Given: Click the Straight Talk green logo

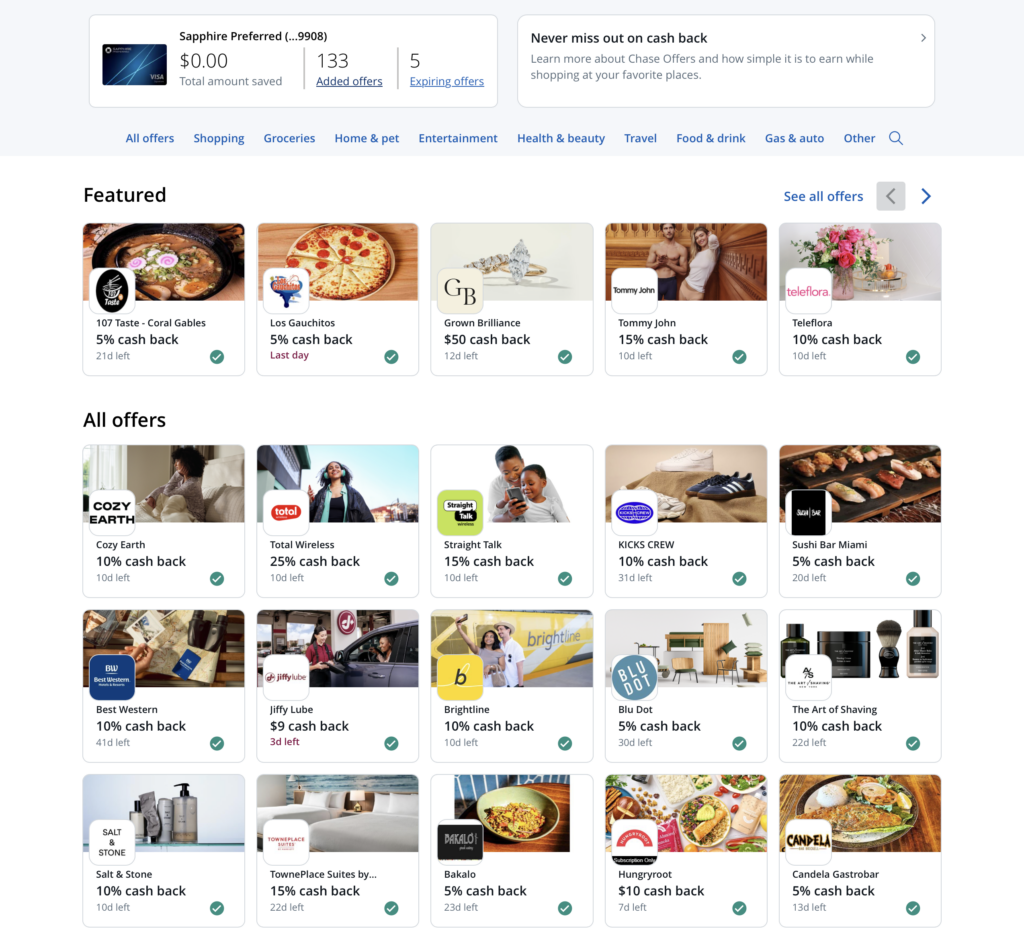Looking at the screenshot, I should click(460, 513).
